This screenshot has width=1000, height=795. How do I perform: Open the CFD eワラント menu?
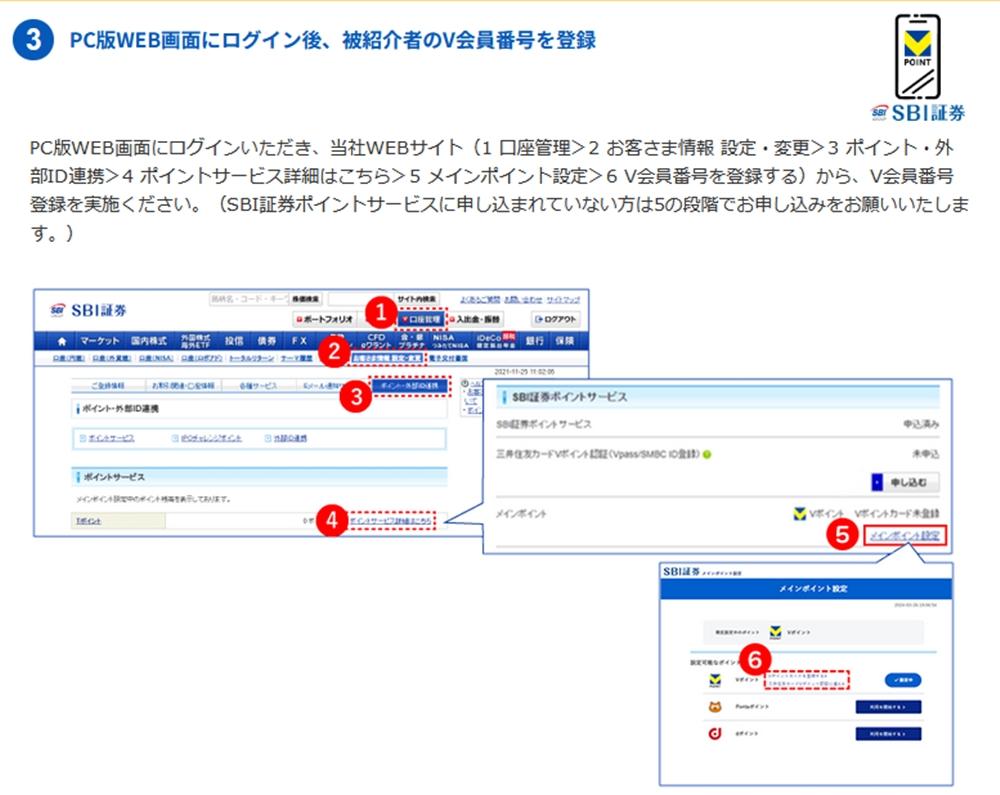tap(376, 341)
